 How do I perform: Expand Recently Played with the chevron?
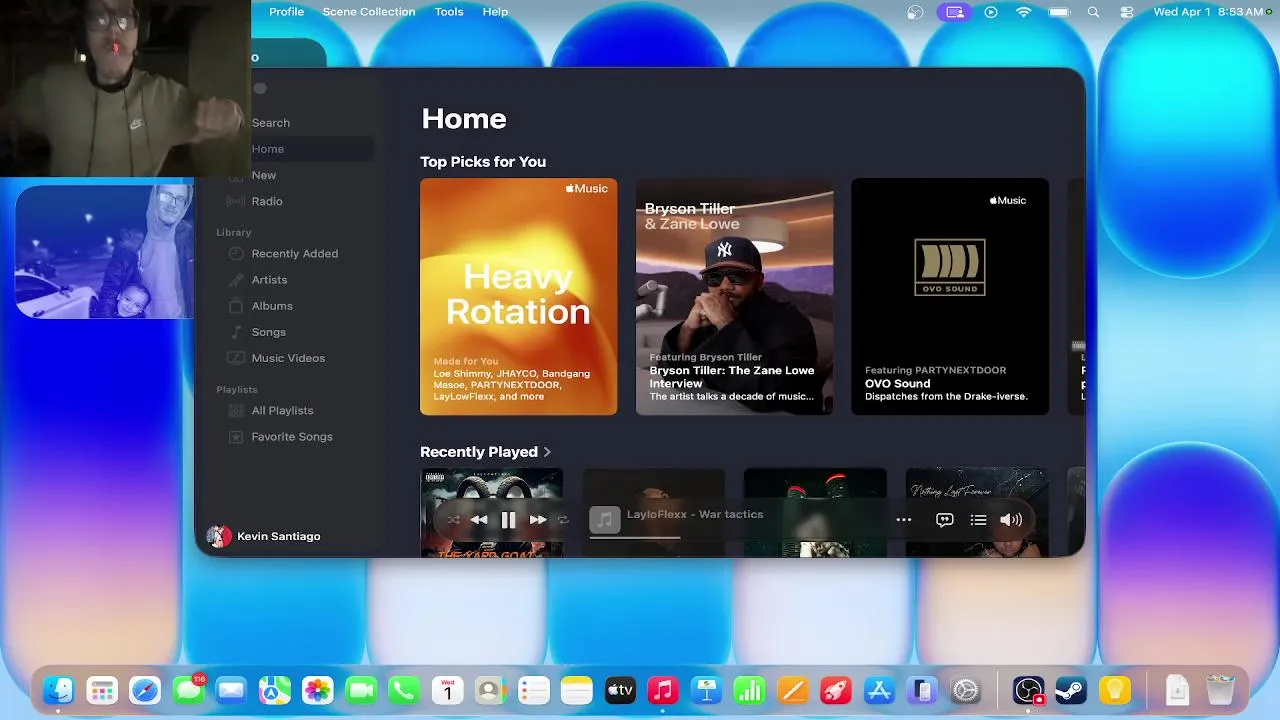[x=547, y=452]
